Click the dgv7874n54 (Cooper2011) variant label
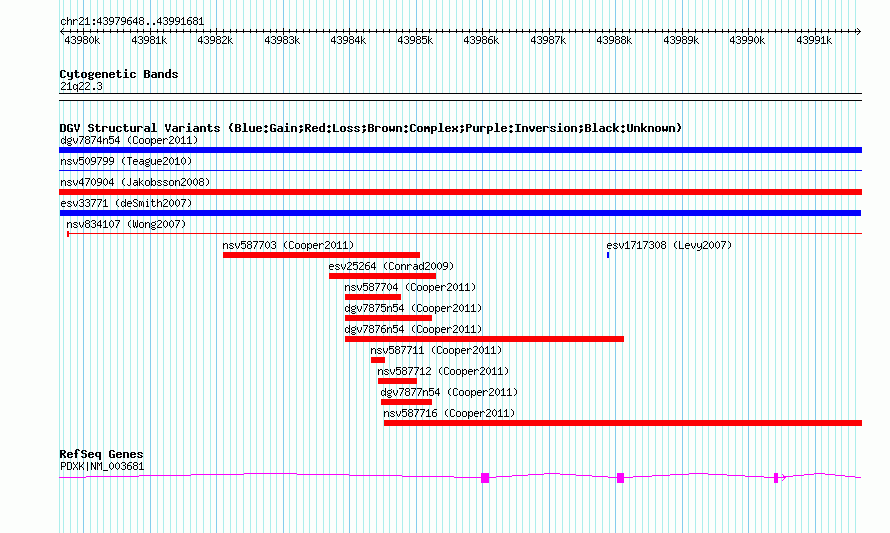Image resolution: width=890 pixels, height=533 pixels. coord(129,140)
